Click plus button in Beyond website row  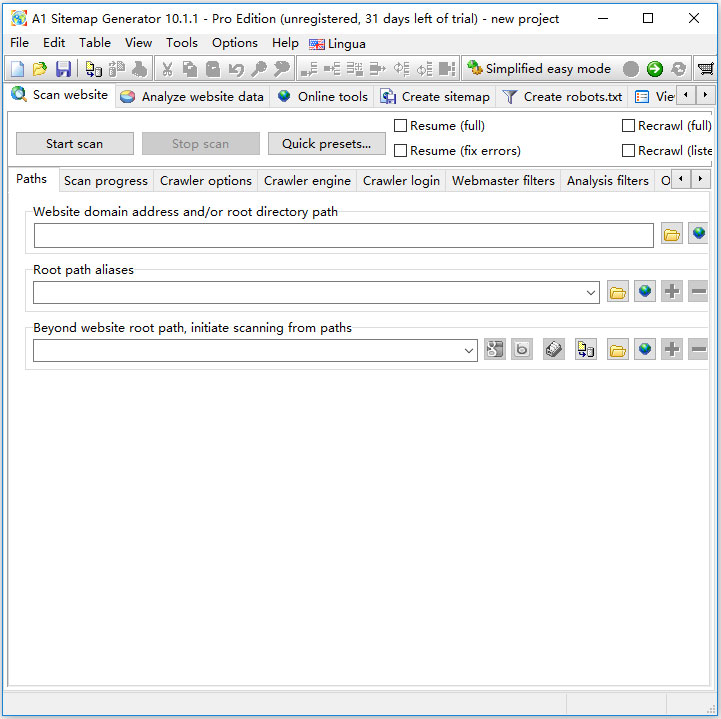[x=672, y=349]
